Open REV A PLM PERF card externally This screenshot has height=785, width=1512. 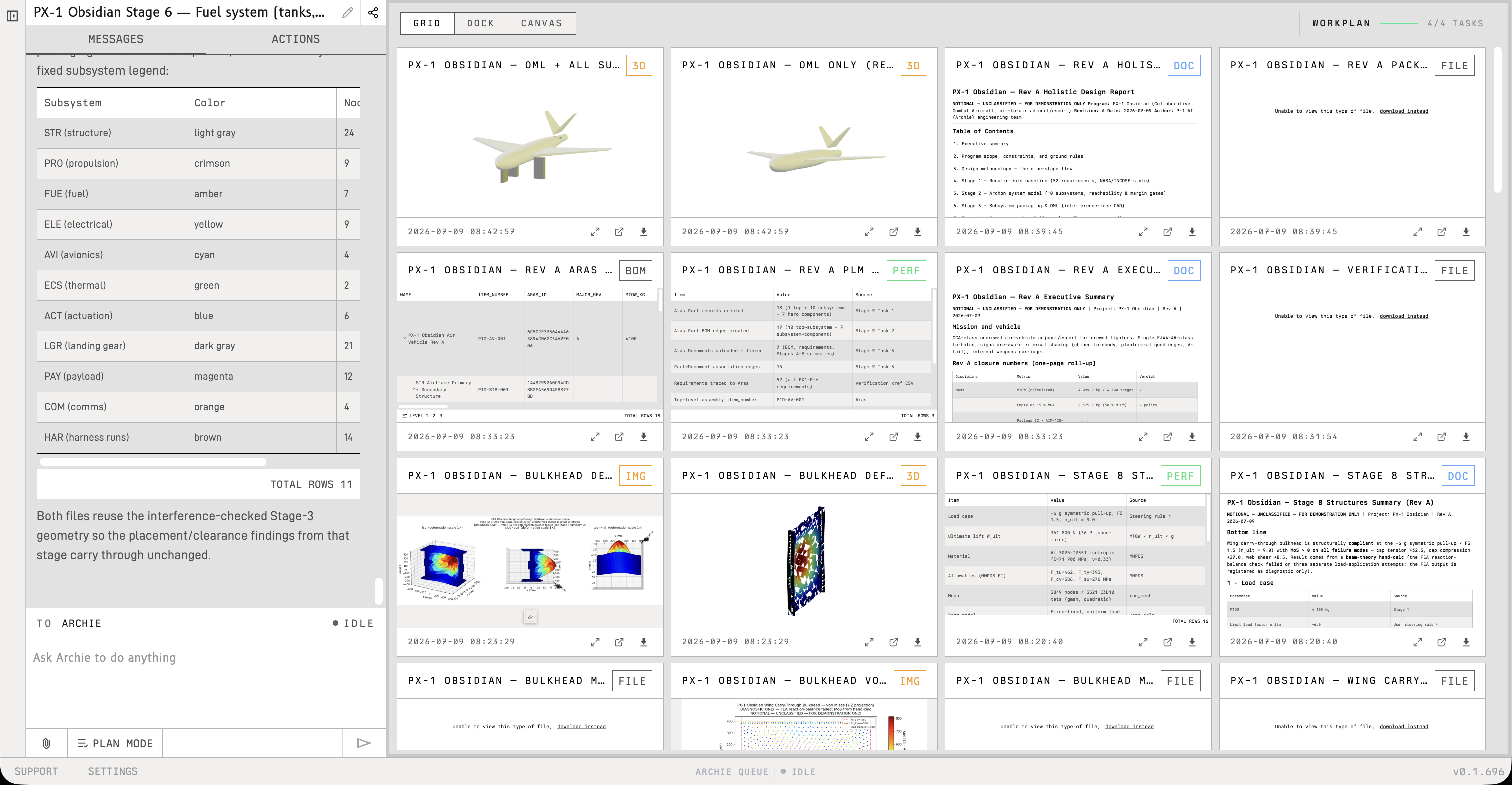click(x=894, y=437)
